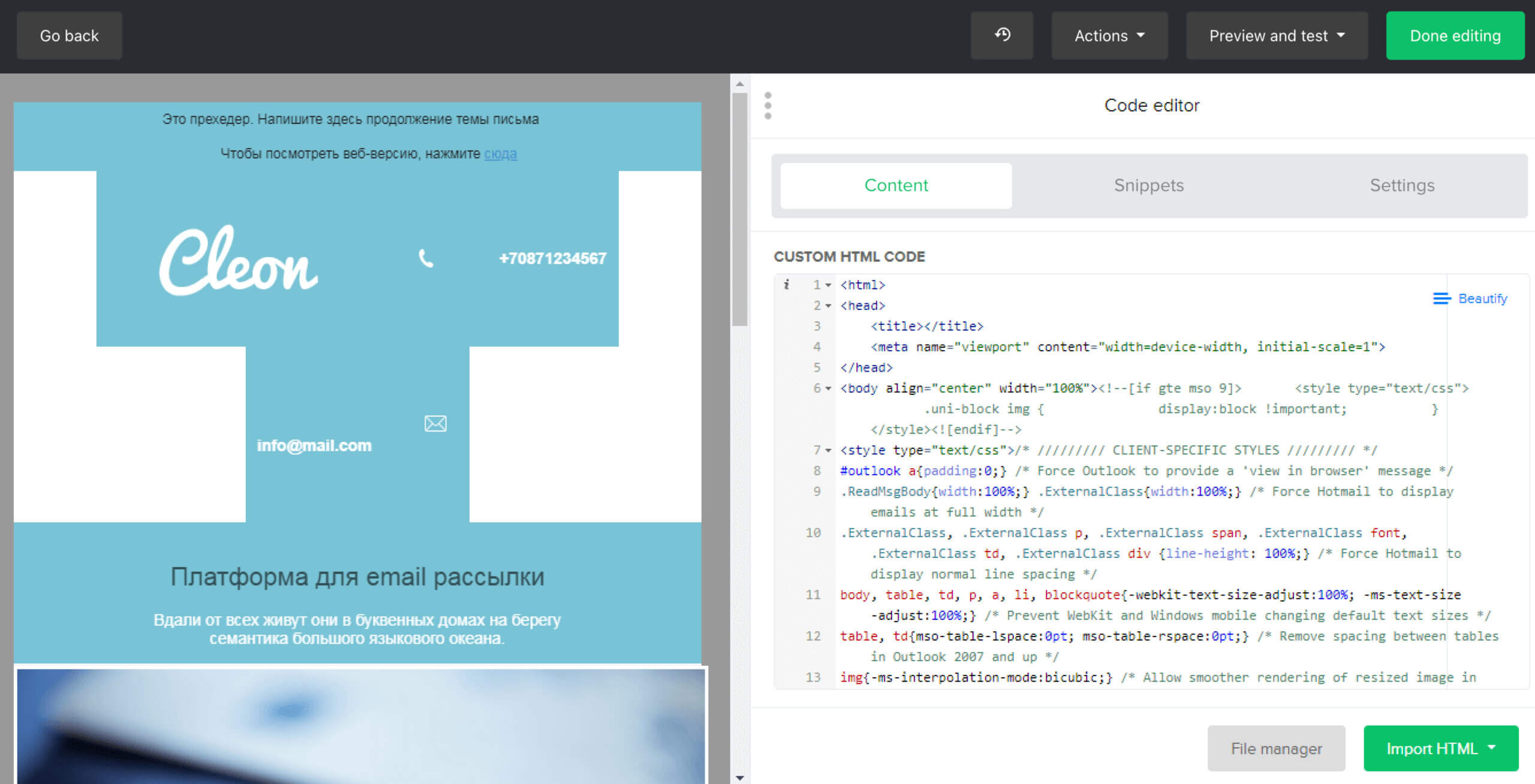Click the preheader text Это прехедер
This screenshot has width=1535, height=784.
350,119
